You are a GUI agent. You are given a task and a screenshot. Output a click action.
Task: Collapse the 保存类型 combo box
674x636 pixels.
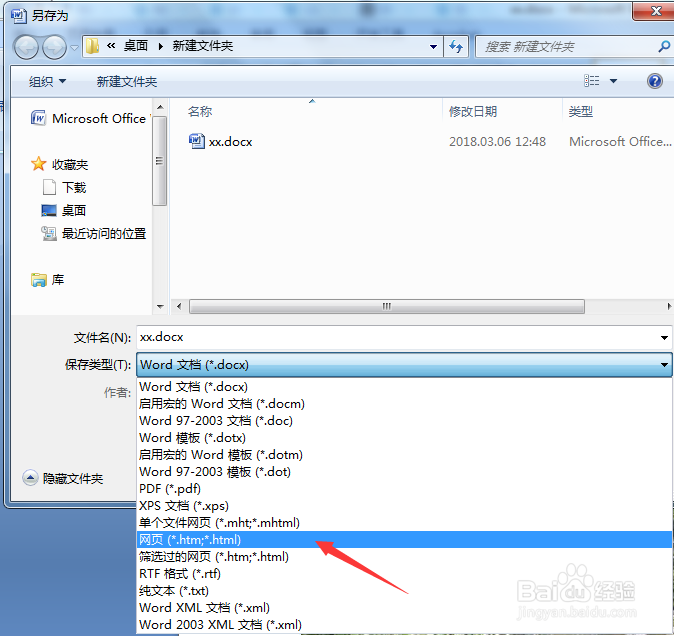coord(404,365)
